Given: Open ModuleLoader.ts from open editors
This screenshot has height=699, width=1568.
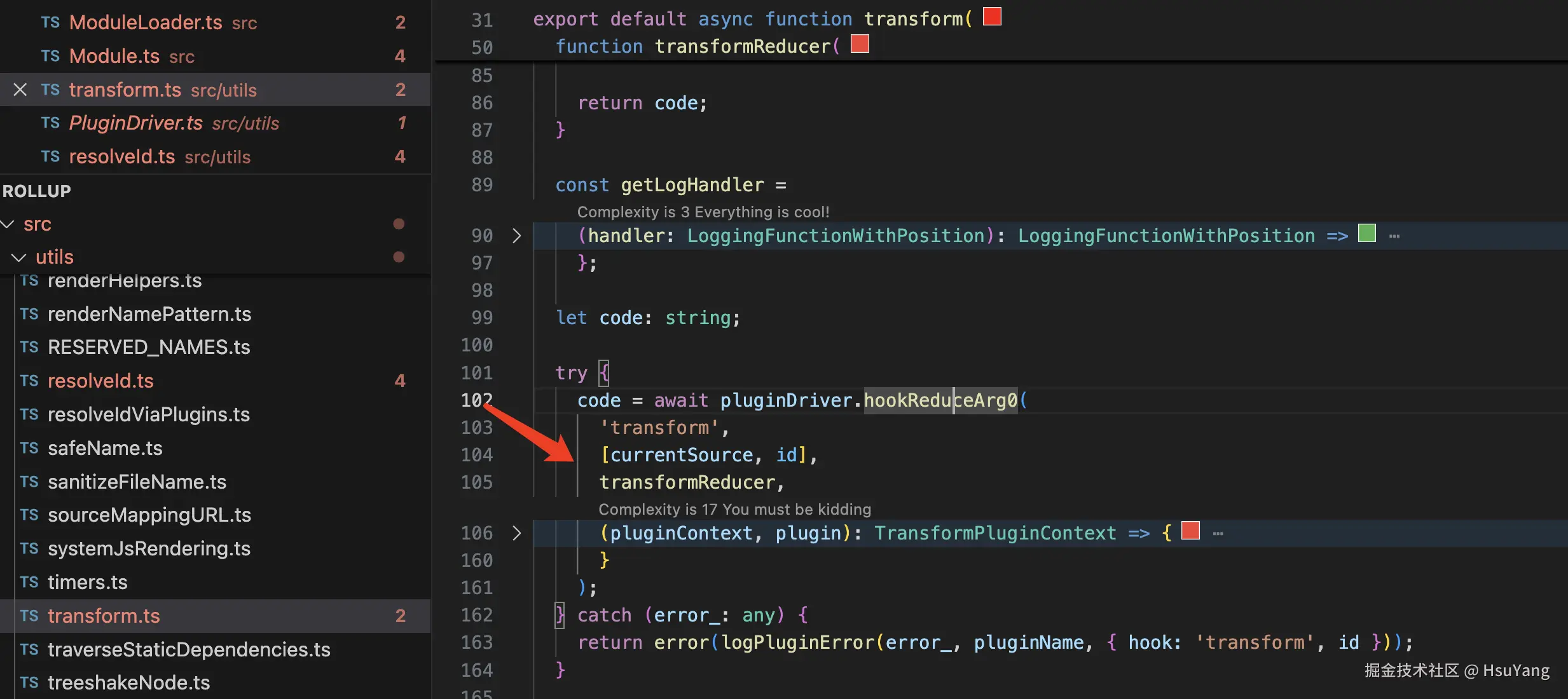Looking at the screenshot, I should (x=146, y=23).
